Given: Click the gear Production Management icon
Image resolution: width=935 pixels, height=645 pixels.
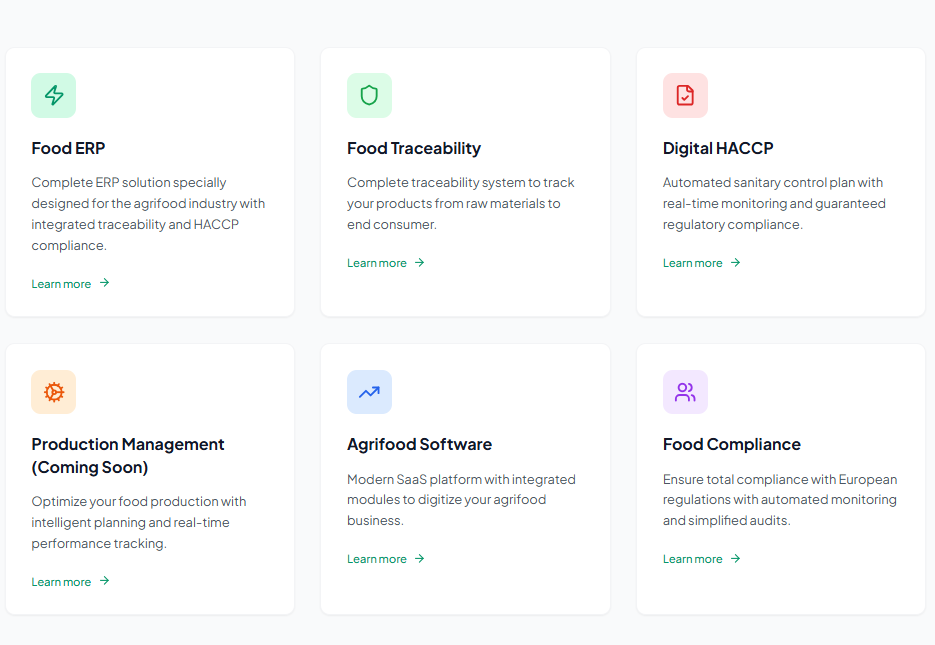Looking at the screenshot, I should [54, 392].
